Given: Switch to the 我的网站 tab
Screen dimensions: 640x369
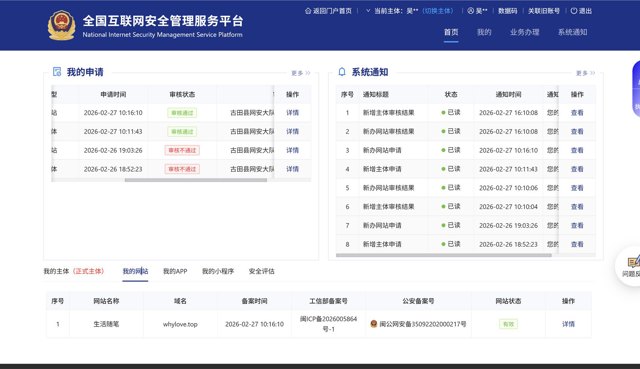Looking at the screenshot, I should 135,271.
